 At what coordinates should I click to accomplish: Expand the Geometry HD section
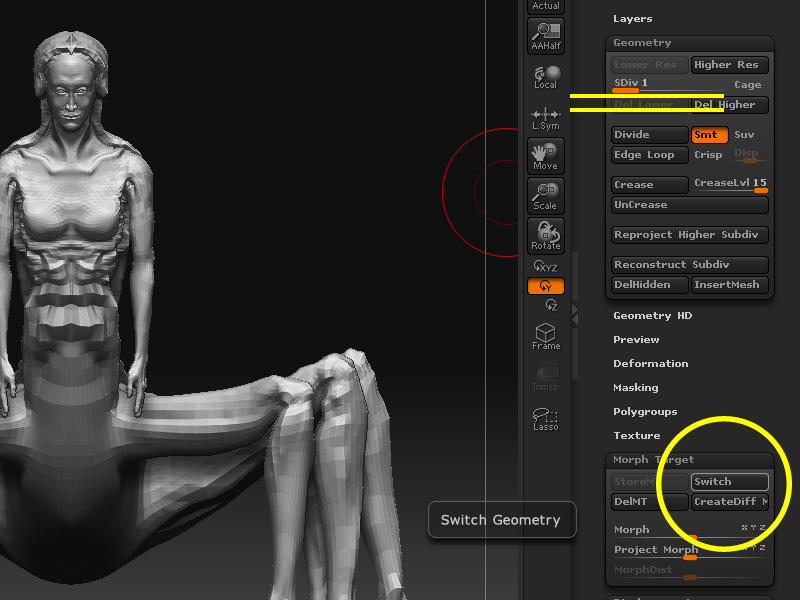point(653,315)
